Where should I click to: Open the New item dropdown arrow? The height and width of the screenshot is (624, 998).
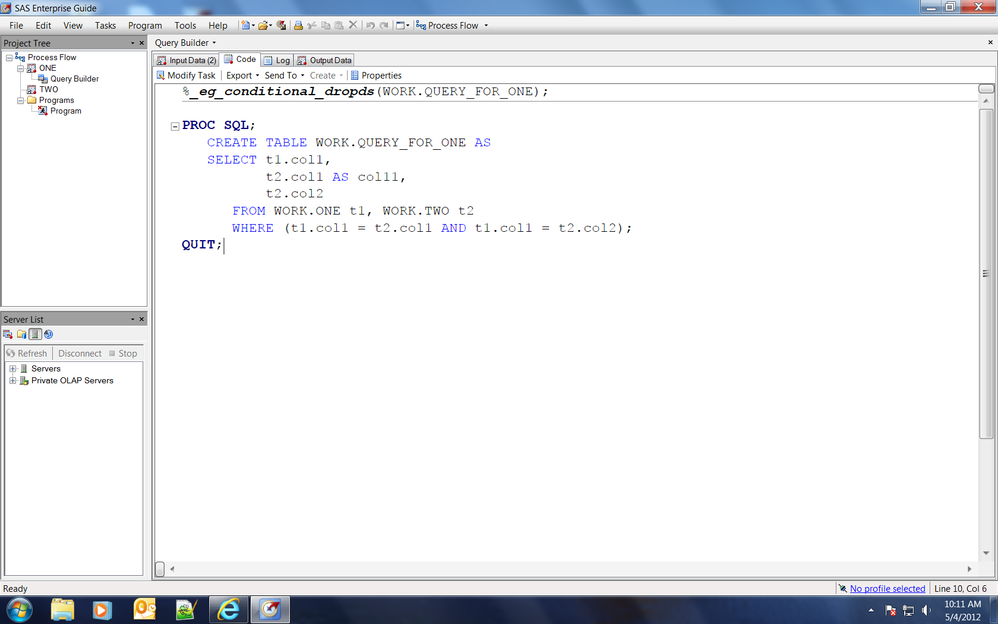click(x=253, y=25)
